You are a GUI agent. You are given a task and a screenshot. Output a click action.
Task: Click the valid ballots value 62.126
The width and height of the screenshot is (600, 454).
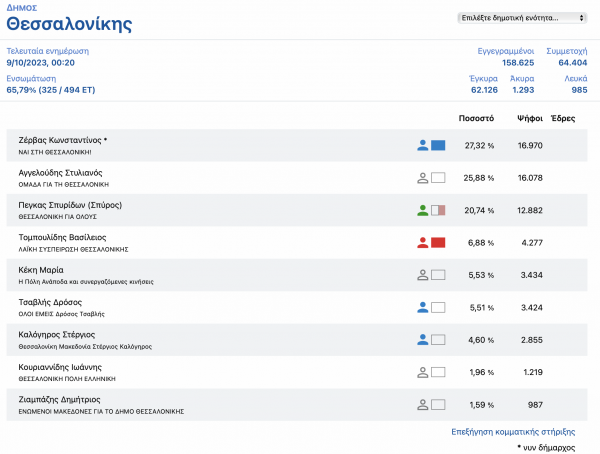click(484, 90)
